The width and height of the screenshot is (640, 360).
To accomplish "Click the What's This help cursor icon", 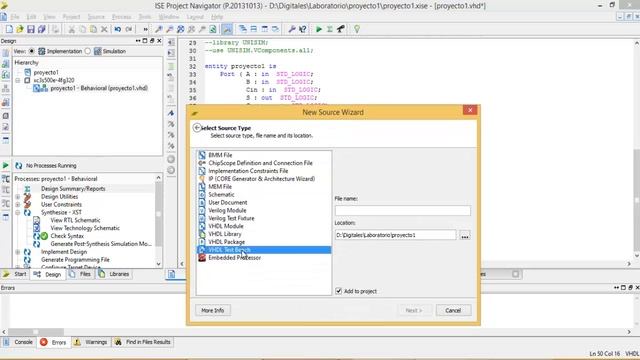I will 302,29.
